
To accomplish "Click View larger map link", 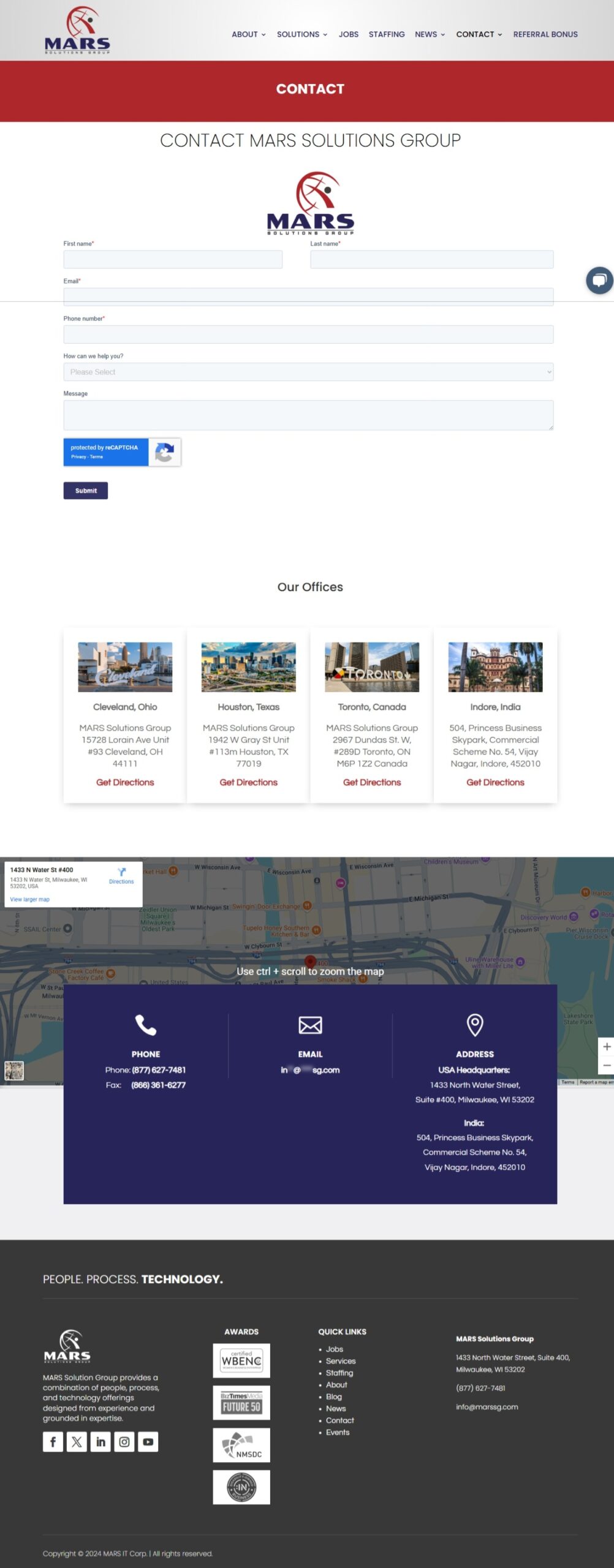I will [x=30, y=899].
